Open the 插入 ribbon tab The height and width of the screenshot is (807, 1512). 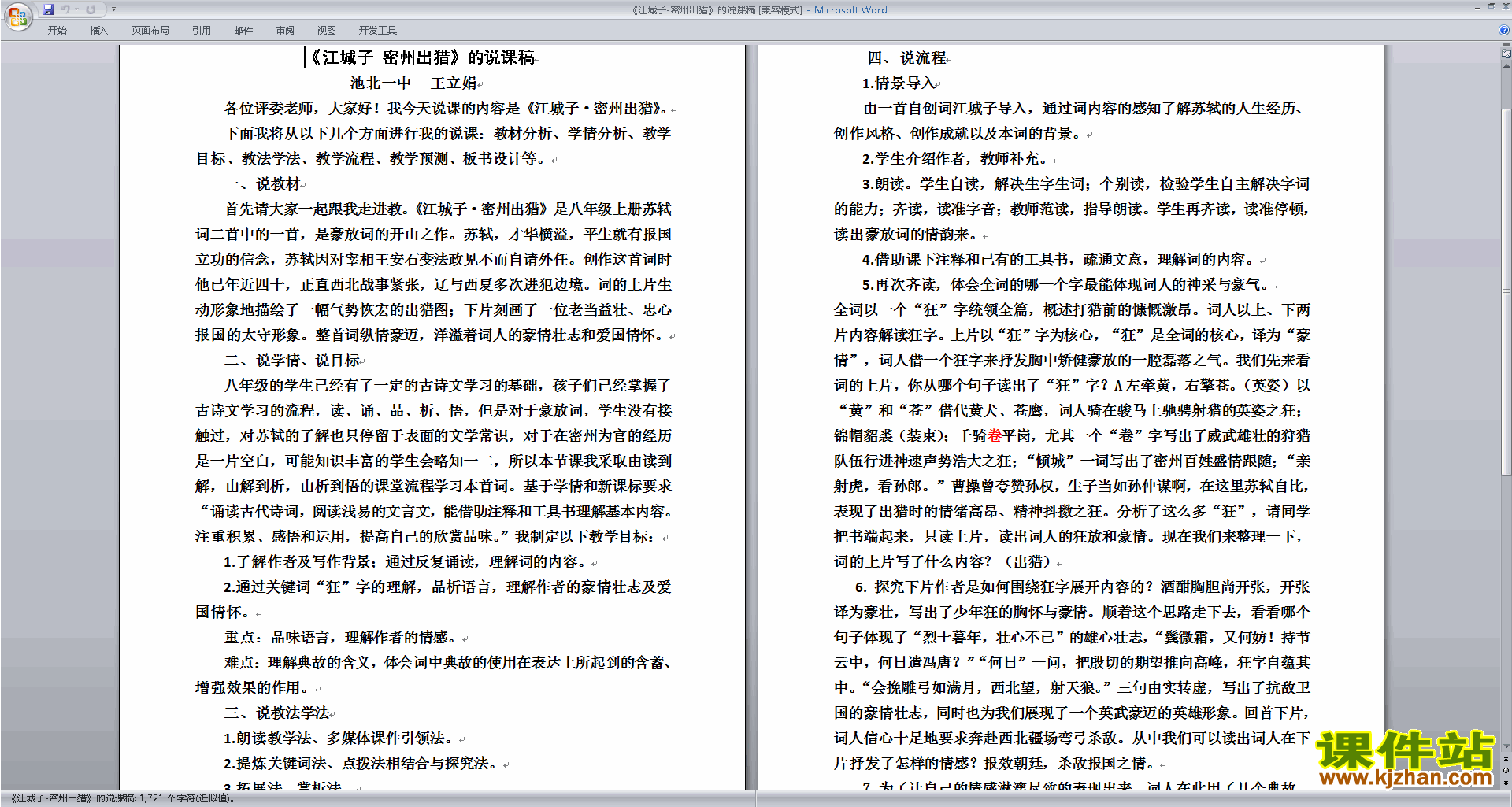click(98, 30)
